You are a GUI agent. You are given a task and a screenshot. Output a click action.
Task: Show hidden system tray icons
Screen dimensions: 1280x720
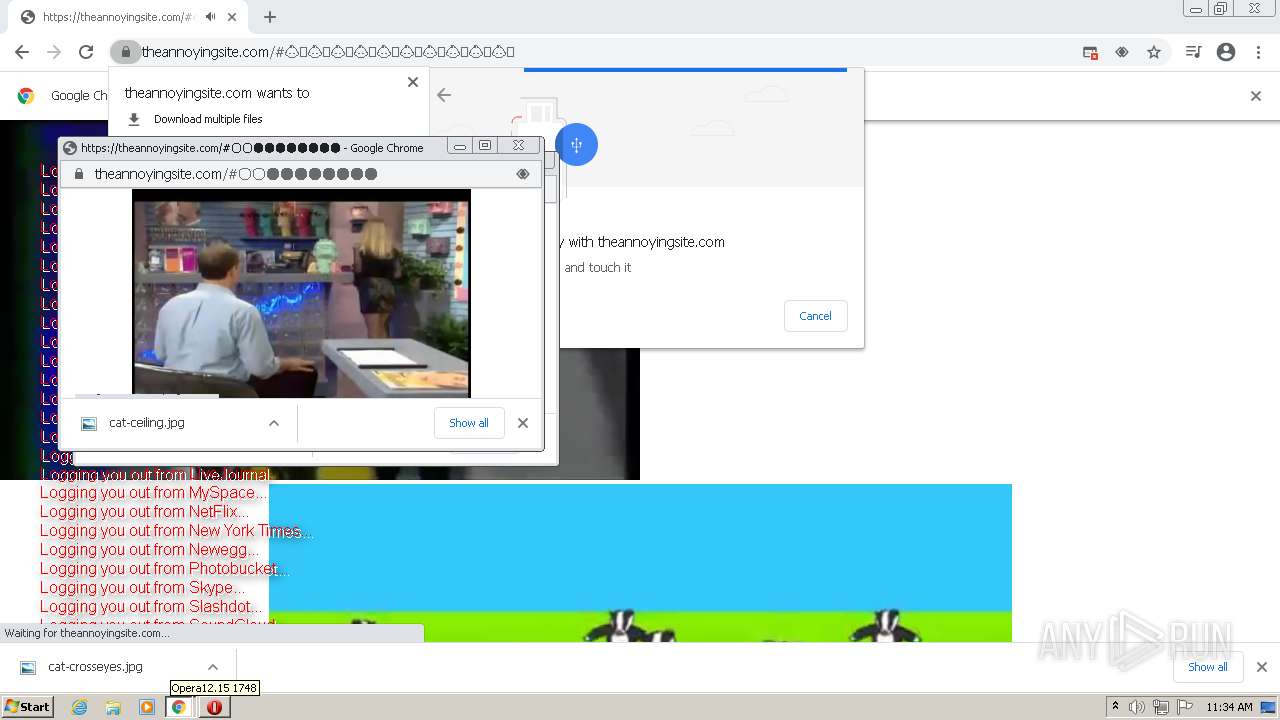coord(1115,707)
